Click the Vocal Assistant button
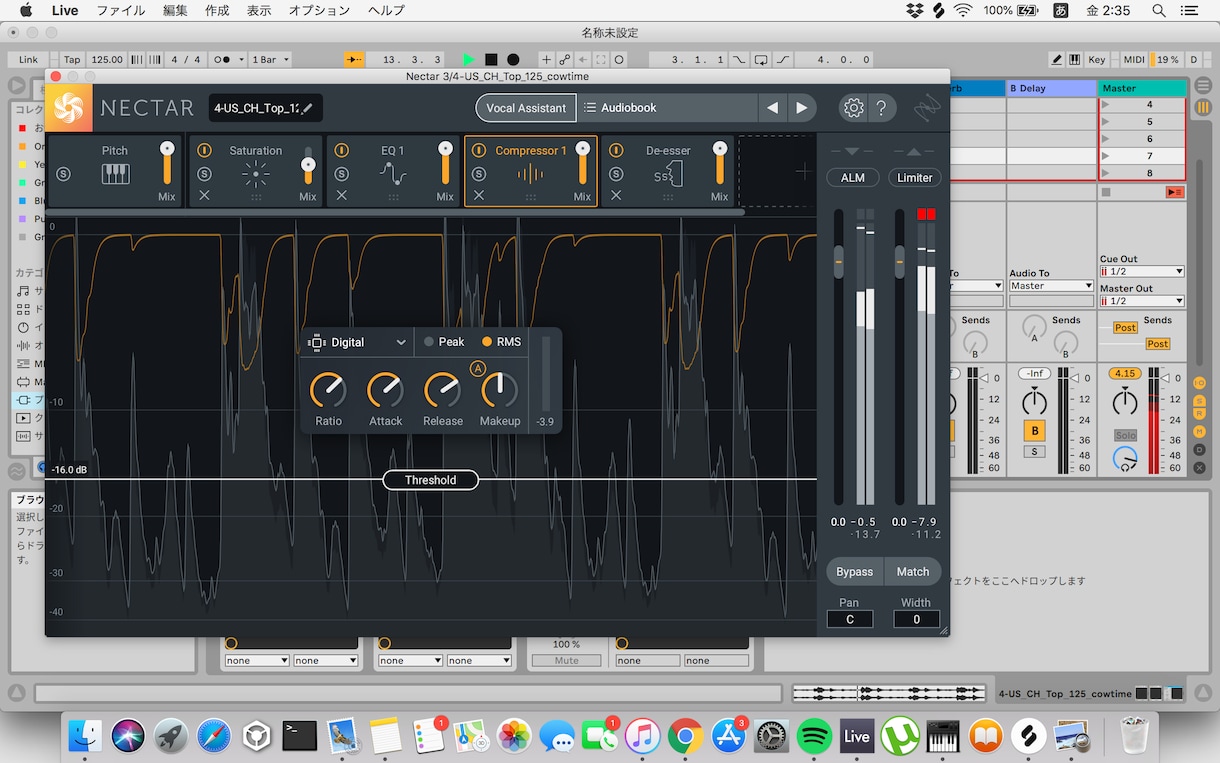Image resolution: width=1220 pixels, height=763 pixels. click(x=526, y=108)
